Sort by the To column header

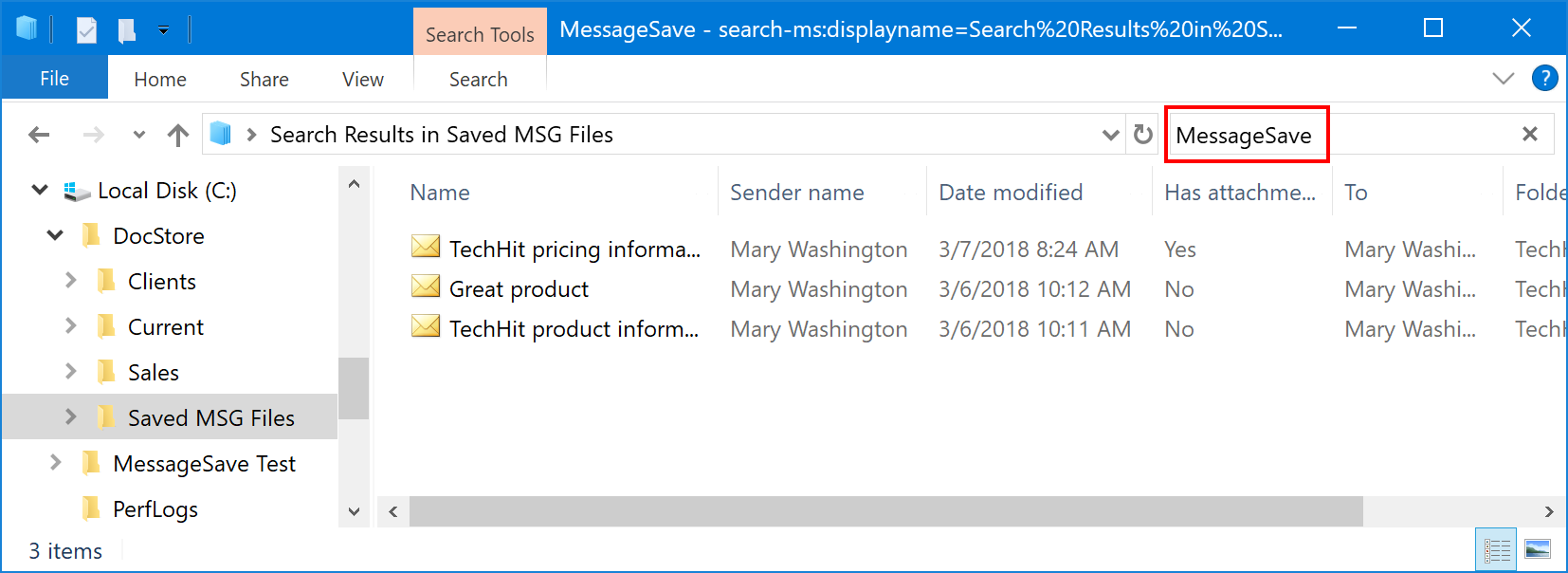1356,193
